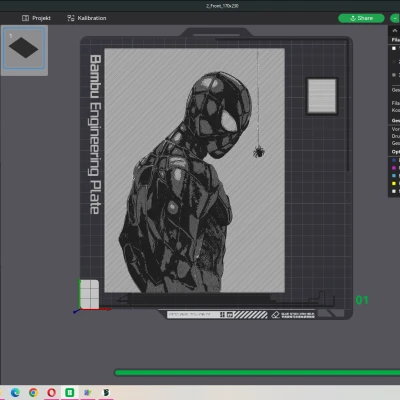This screenshot has height=400, width=400.
Task: Select the light blue option swatch
Action: [394, 176]
